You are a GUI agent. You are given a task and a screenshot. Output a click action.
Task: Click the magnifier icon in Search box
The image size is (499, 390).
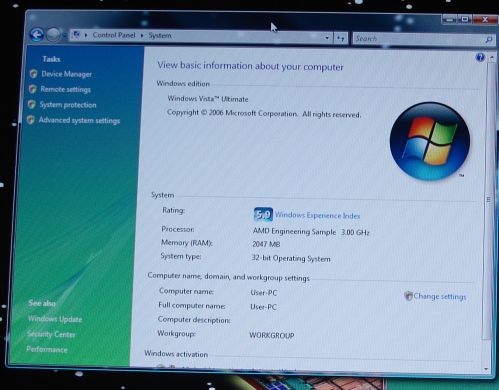click(x=488, y=40)
